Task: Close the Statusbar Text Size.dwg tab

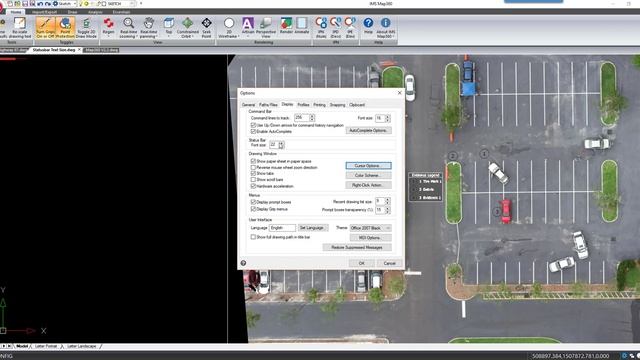Action: click(79, 50)
